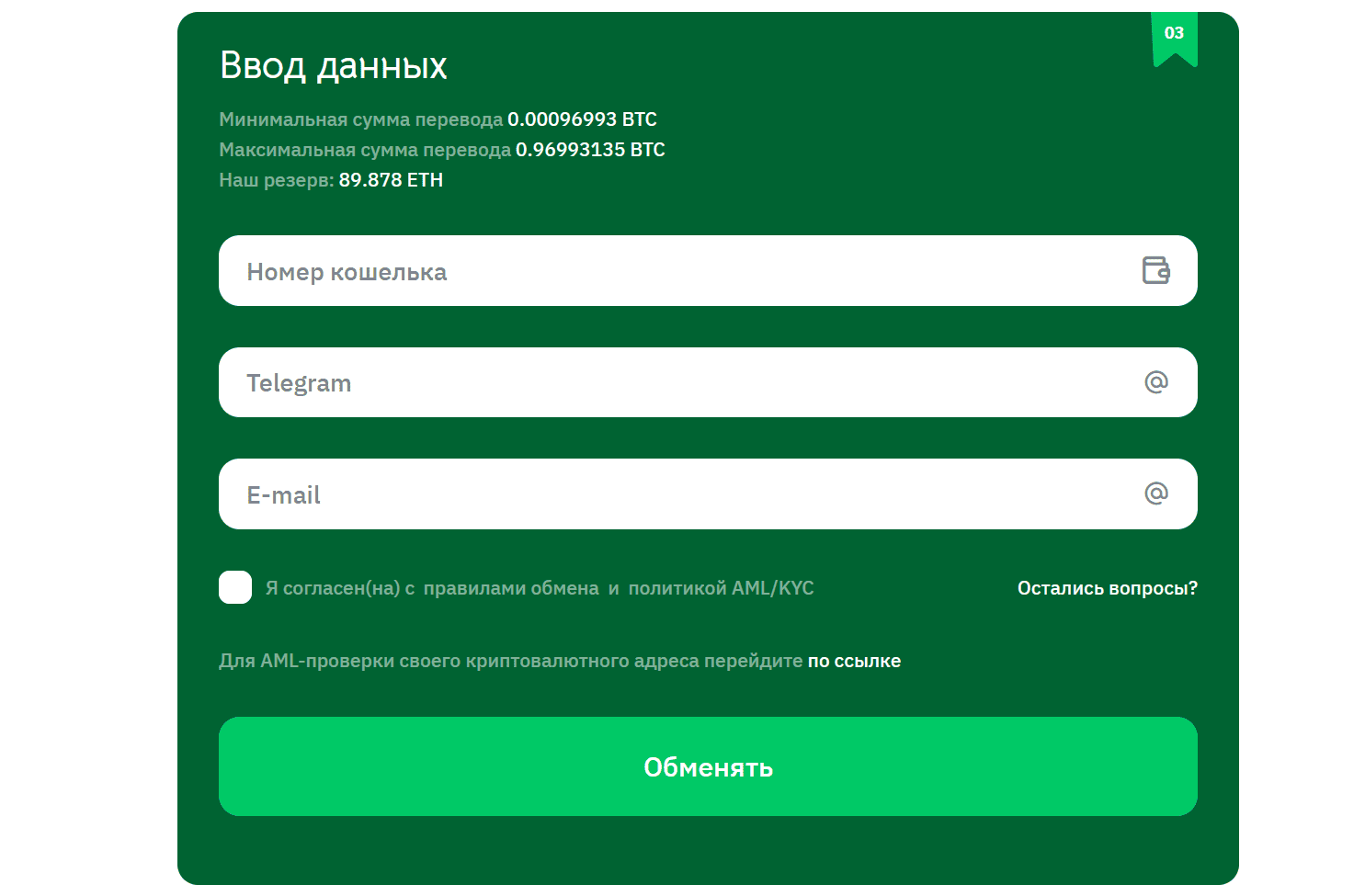
Task: Focus the Номер кошелька input field
Action: 708,271
